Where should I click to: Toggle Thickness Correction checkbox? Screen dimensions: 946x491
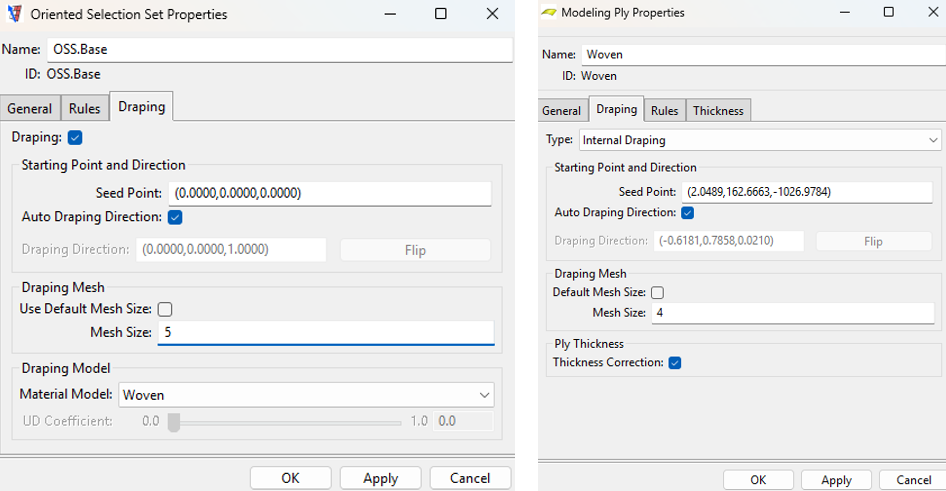pos(675,362)
